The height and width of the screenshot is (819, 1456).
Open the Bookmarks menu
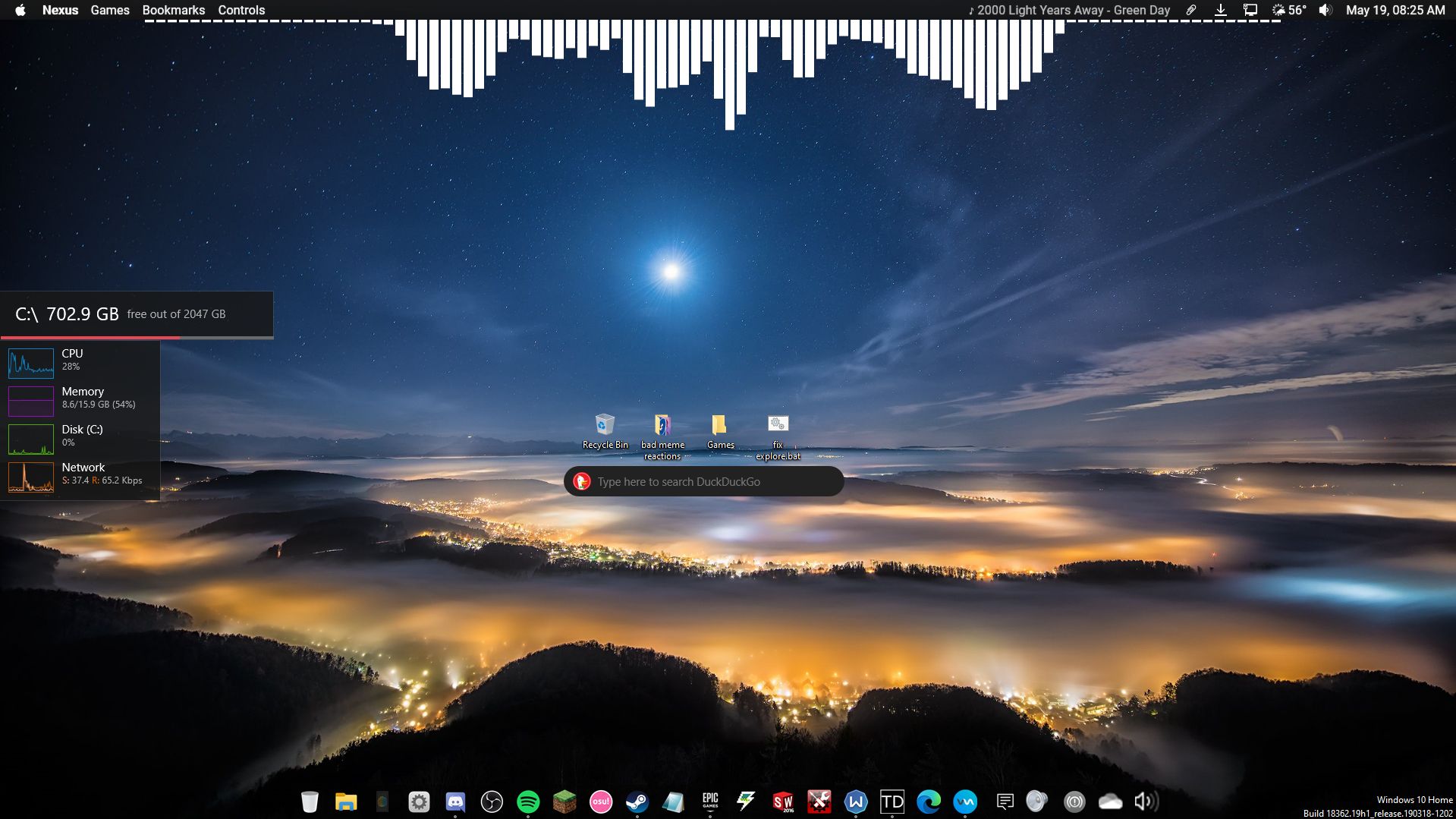(x=173, y=10)
